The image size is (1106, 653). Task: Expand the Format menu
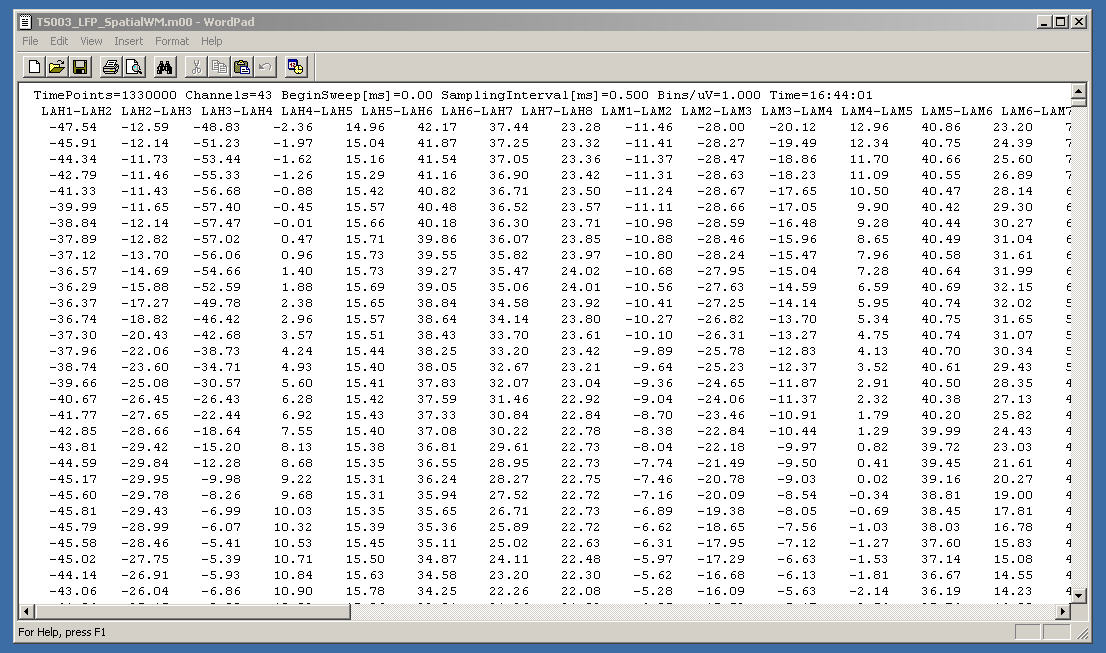coord(171,41)
